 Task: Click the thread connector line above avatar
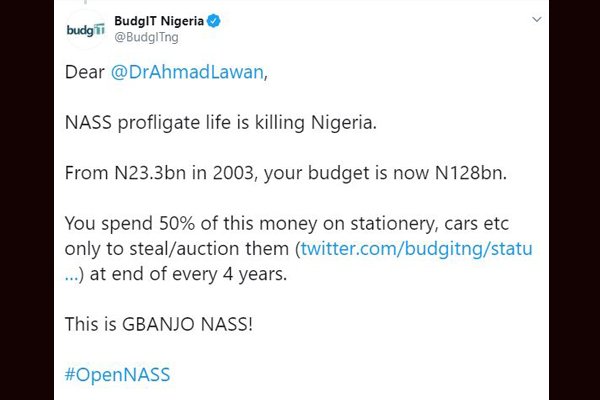[x=85, y=2]
